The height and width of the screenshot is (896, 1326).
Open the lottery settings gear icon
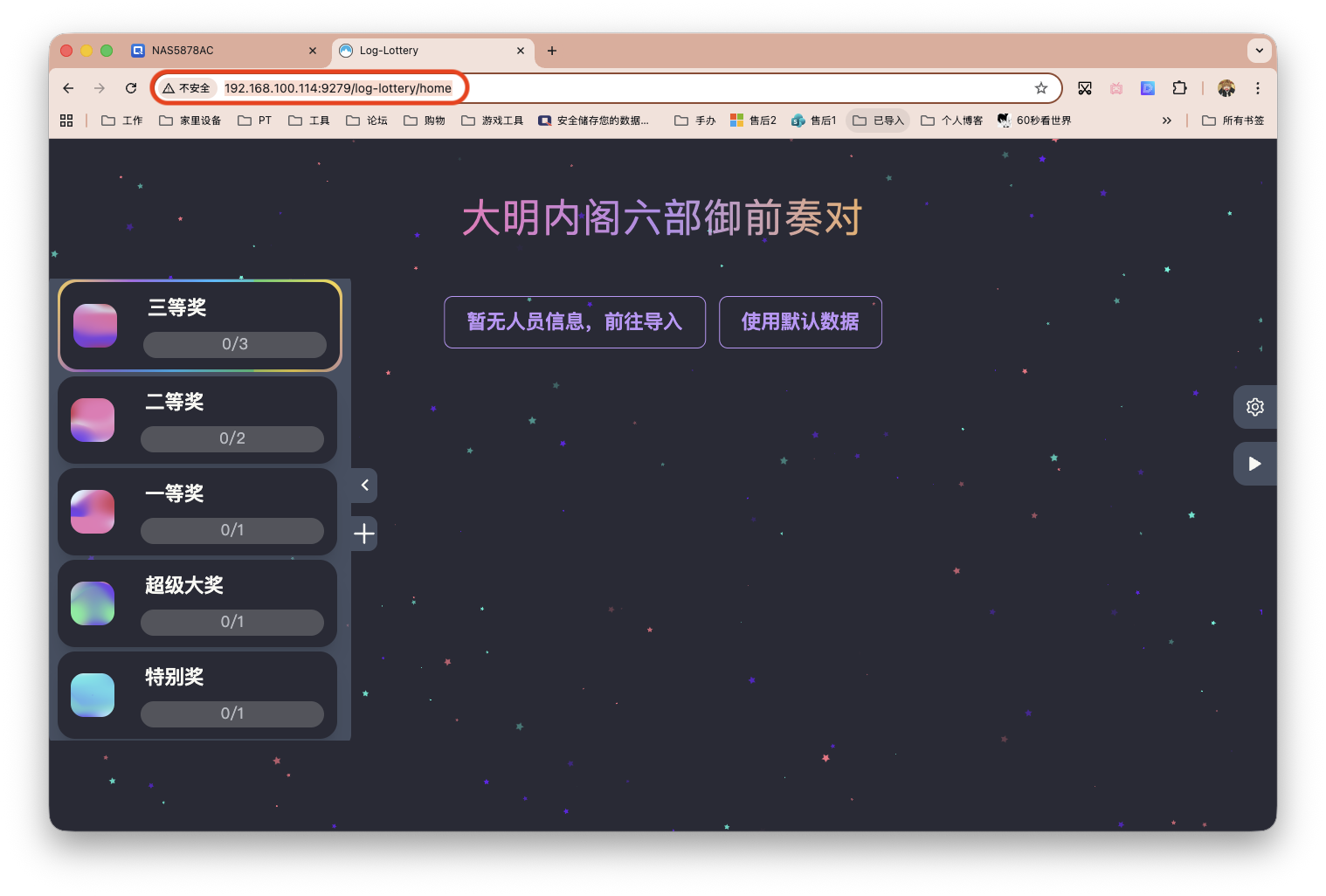(x=1254, y=406)
